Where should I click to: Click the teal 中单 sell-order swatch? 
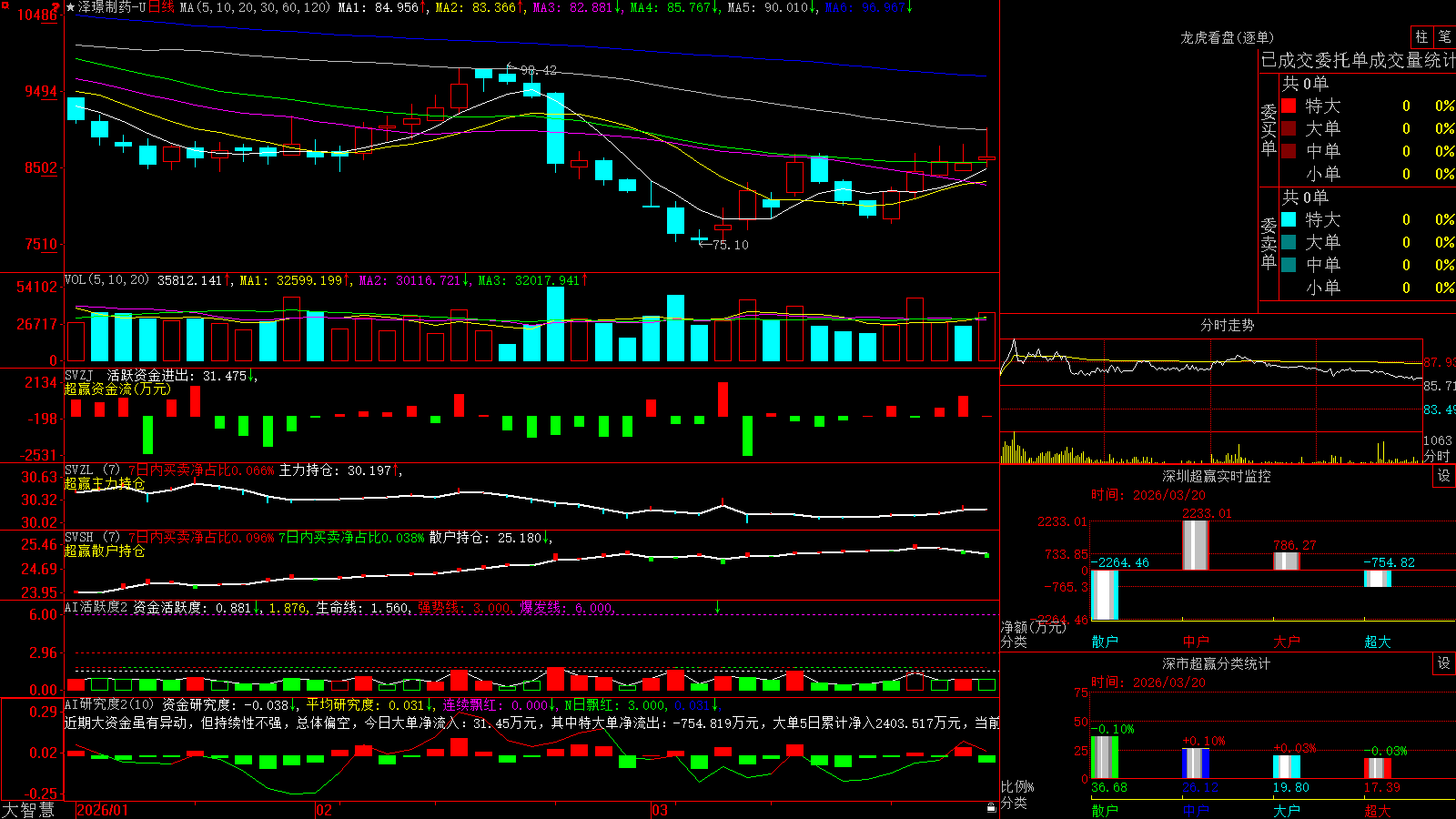[1289, 265]
